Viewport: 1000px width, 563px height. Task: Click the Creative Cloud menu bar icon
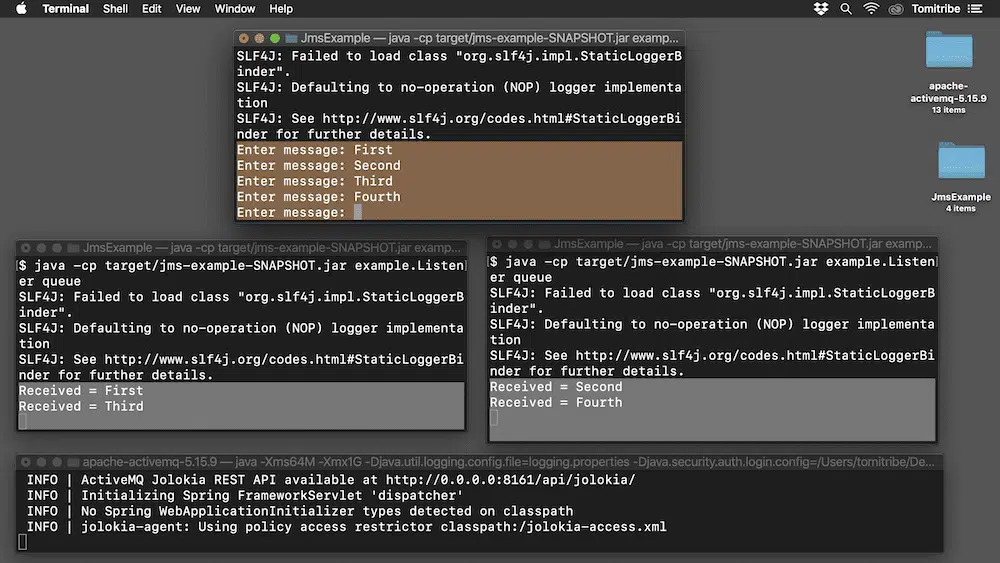point(897,9)
